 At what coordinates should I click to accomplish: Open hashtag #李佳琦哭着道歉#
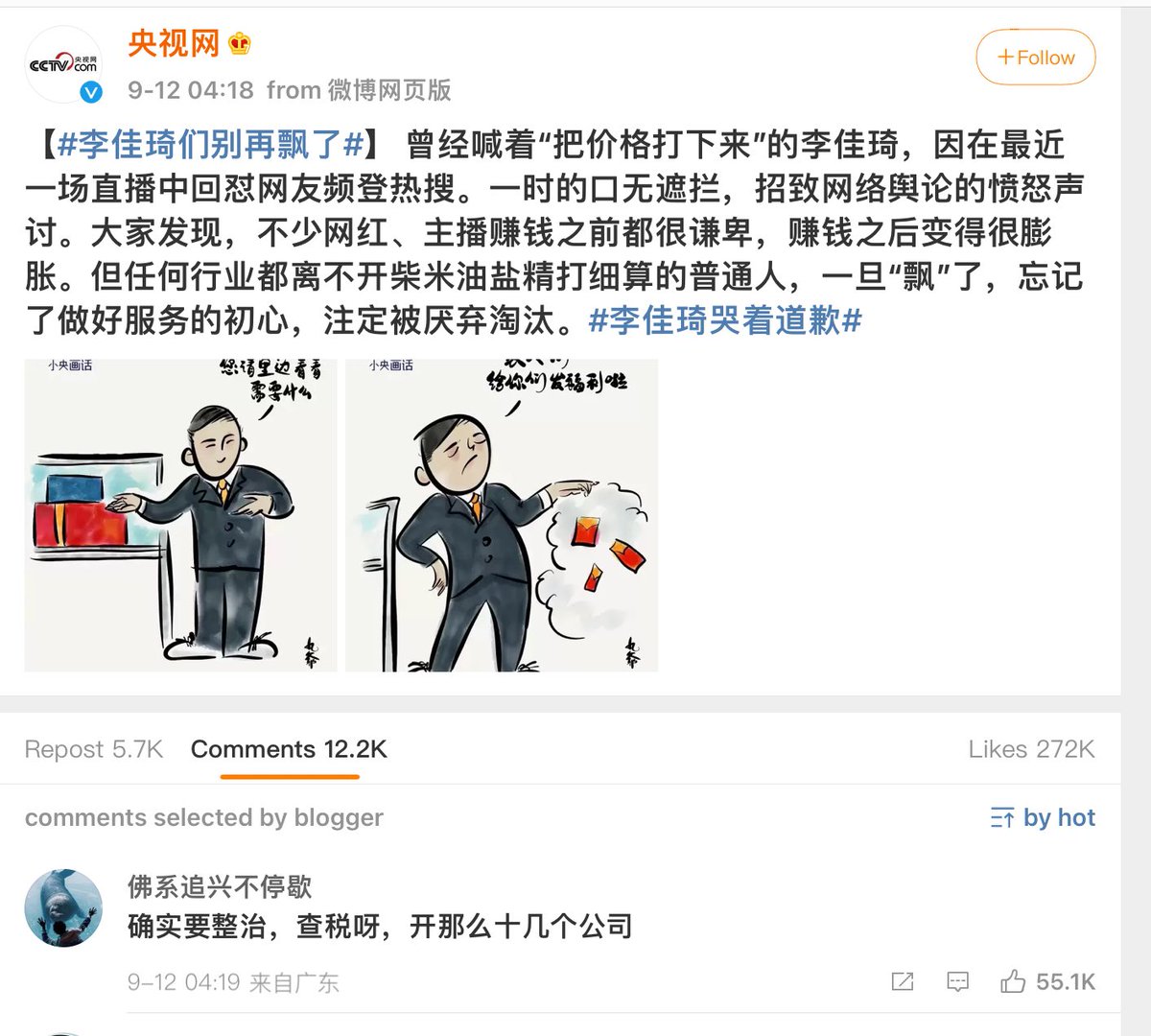click(725, 320)
